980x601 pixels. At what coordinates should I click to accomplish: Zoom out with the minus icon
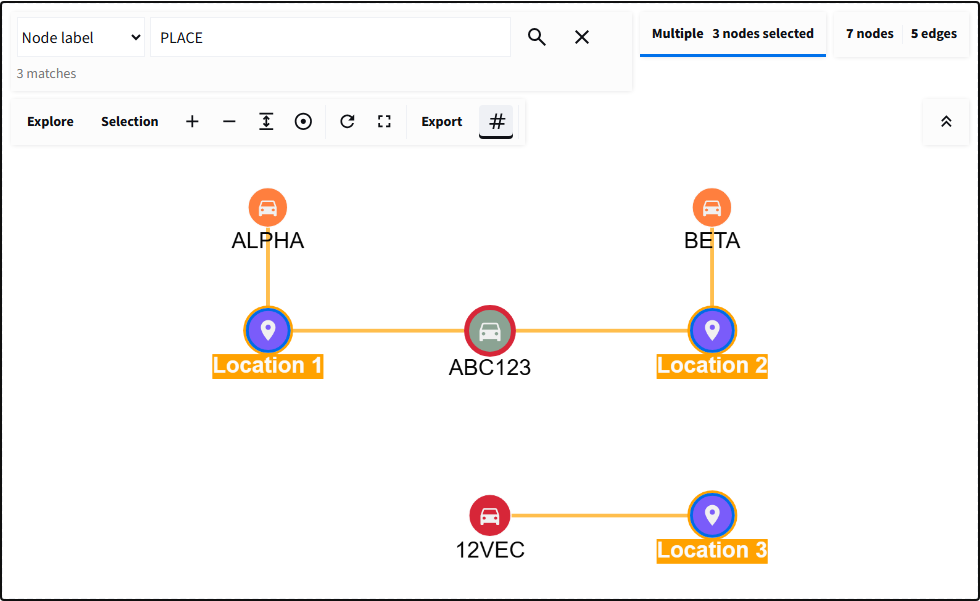[229, 121]
